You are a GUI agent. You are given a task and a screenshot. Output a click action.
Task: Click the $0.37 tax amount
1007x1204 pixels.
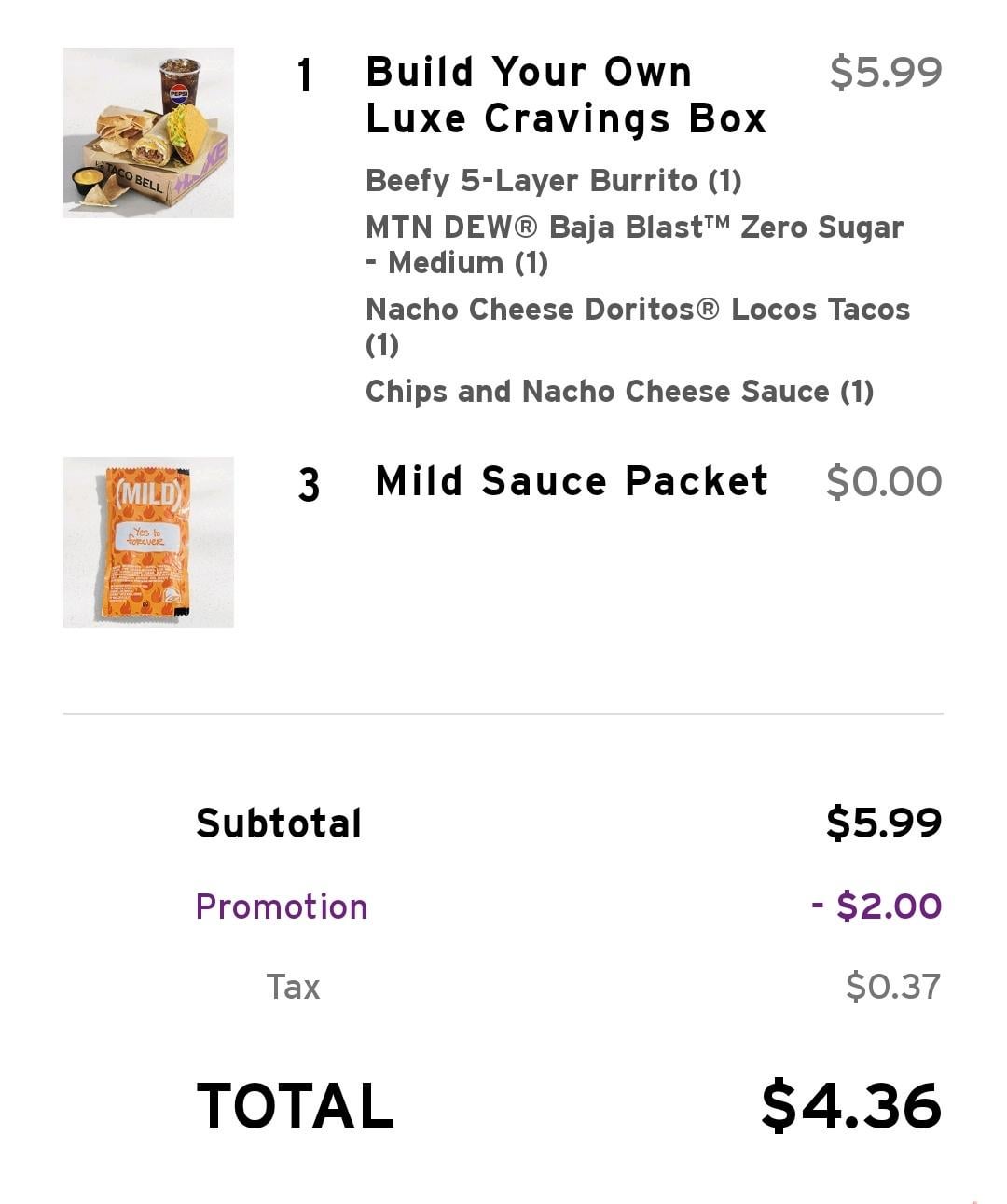(x=892, y=987)
